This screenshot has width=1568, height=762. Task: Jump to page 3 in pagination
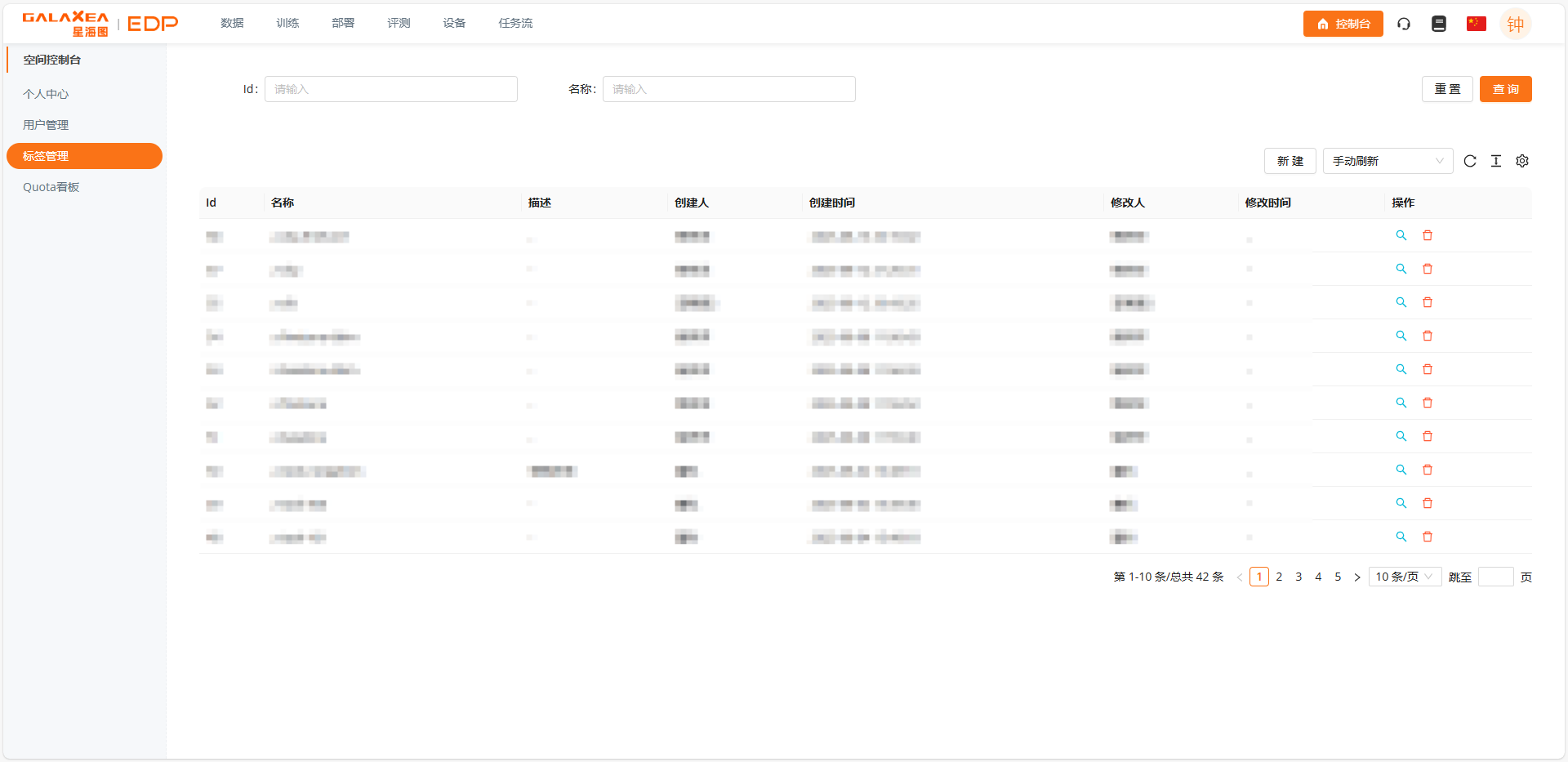click(x=1298, y=577)
